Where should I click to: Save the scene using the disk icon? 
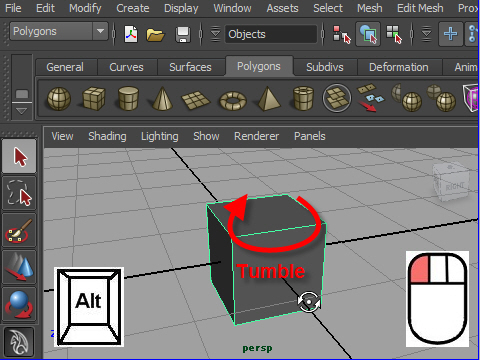(183, 34)
